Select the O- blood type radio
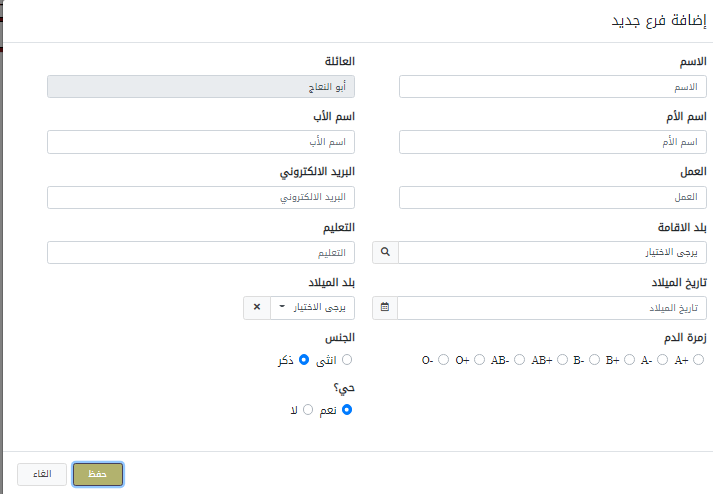Screen dimensions: 713x494 443,359
